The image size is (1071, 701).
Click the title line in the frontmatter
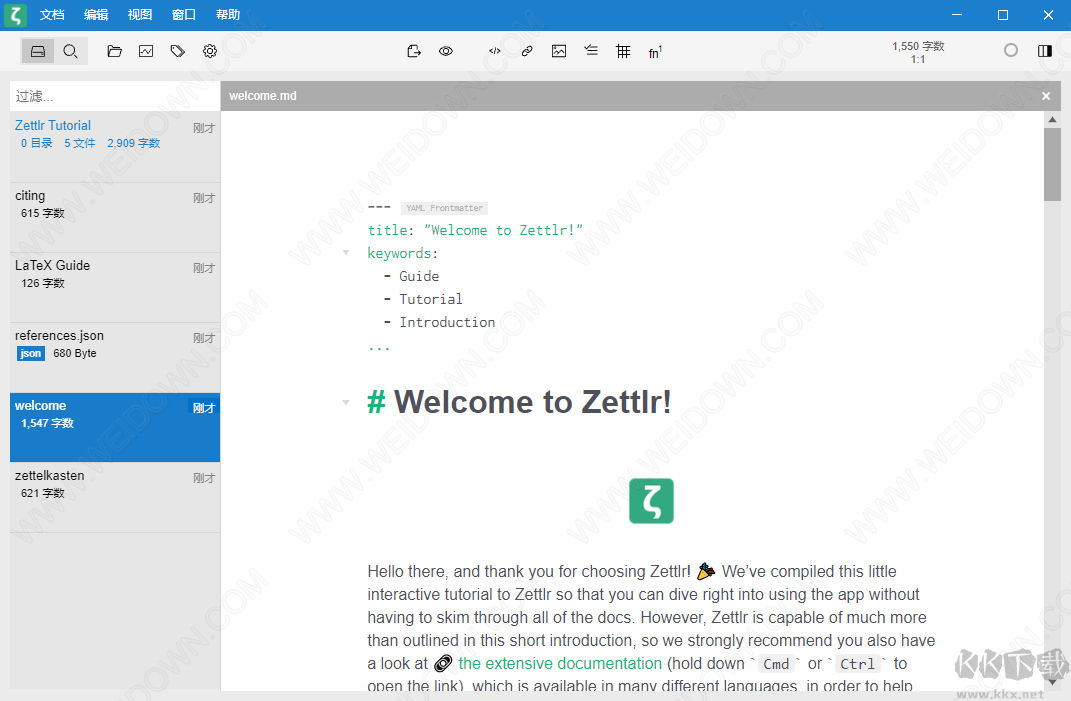tap(475, 230)
